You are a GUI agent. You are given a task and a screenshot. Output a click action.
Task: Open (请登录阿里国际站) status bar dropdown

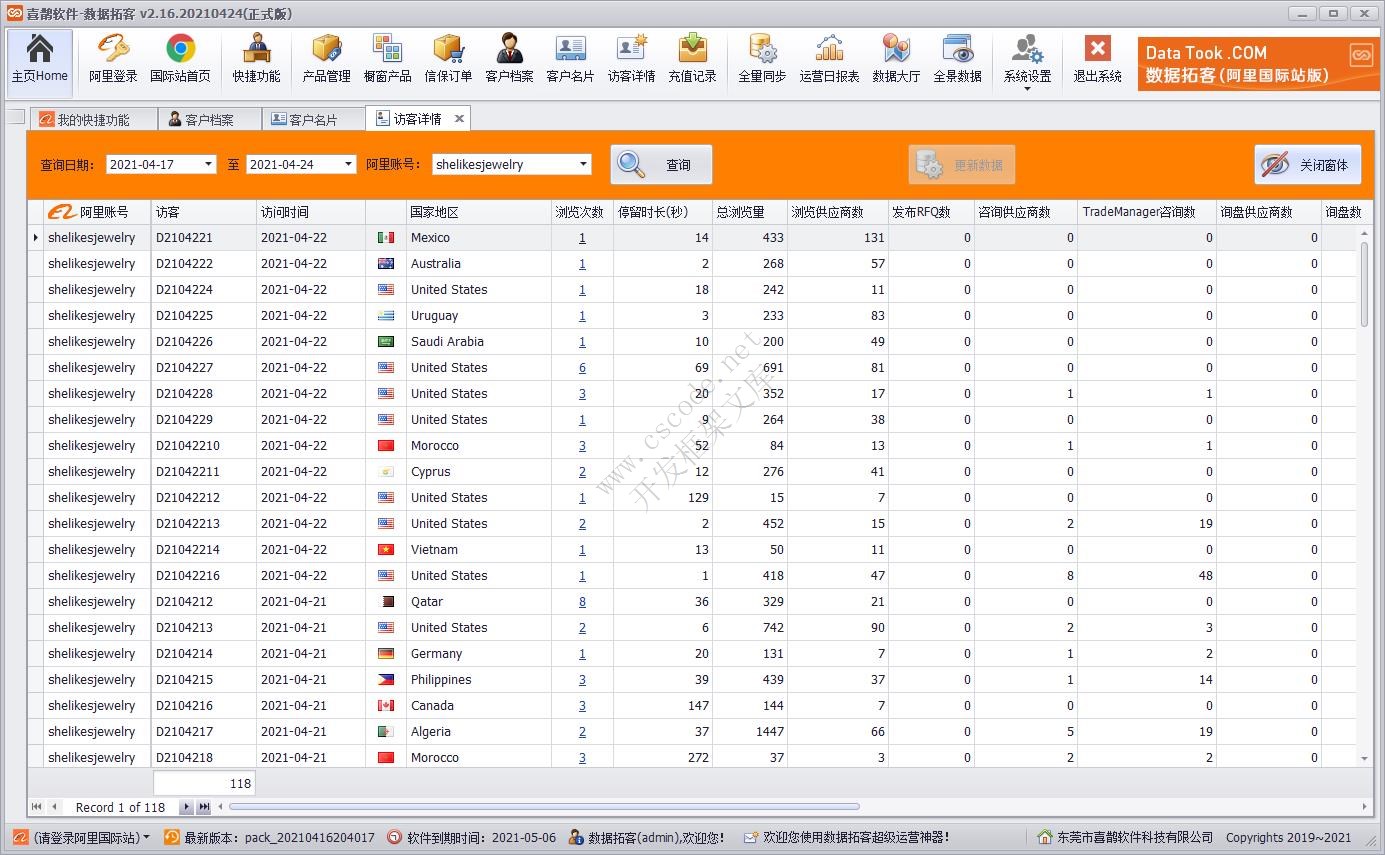(x=82, y=837)
